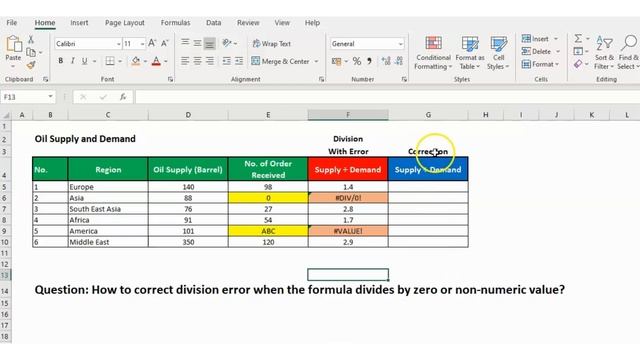
Task: Open the Borders dropdown arrow
Action: click(120, 61)
